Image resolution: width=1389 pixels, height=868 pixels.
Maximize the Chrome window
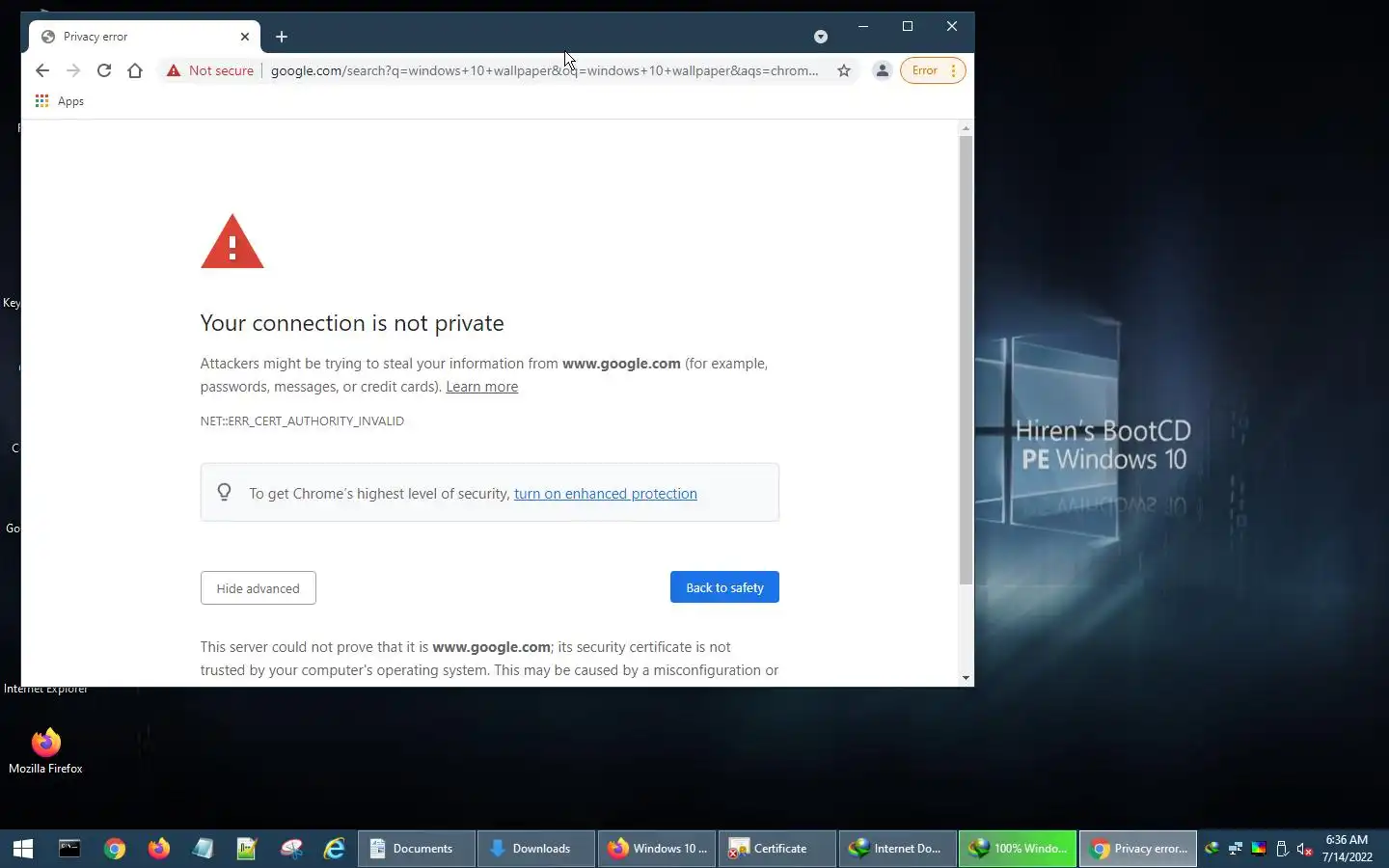[x=908, y=26]
